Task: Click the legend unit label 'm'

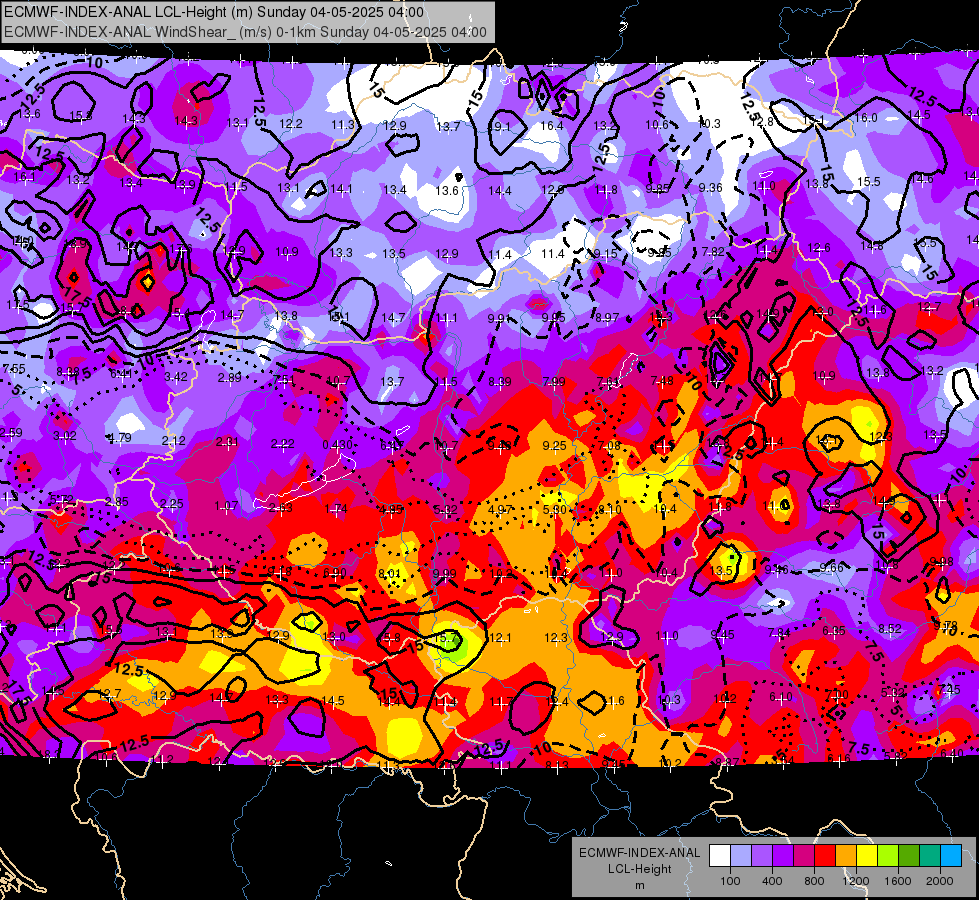Action: pyautogui.click(x=639, y=885)
